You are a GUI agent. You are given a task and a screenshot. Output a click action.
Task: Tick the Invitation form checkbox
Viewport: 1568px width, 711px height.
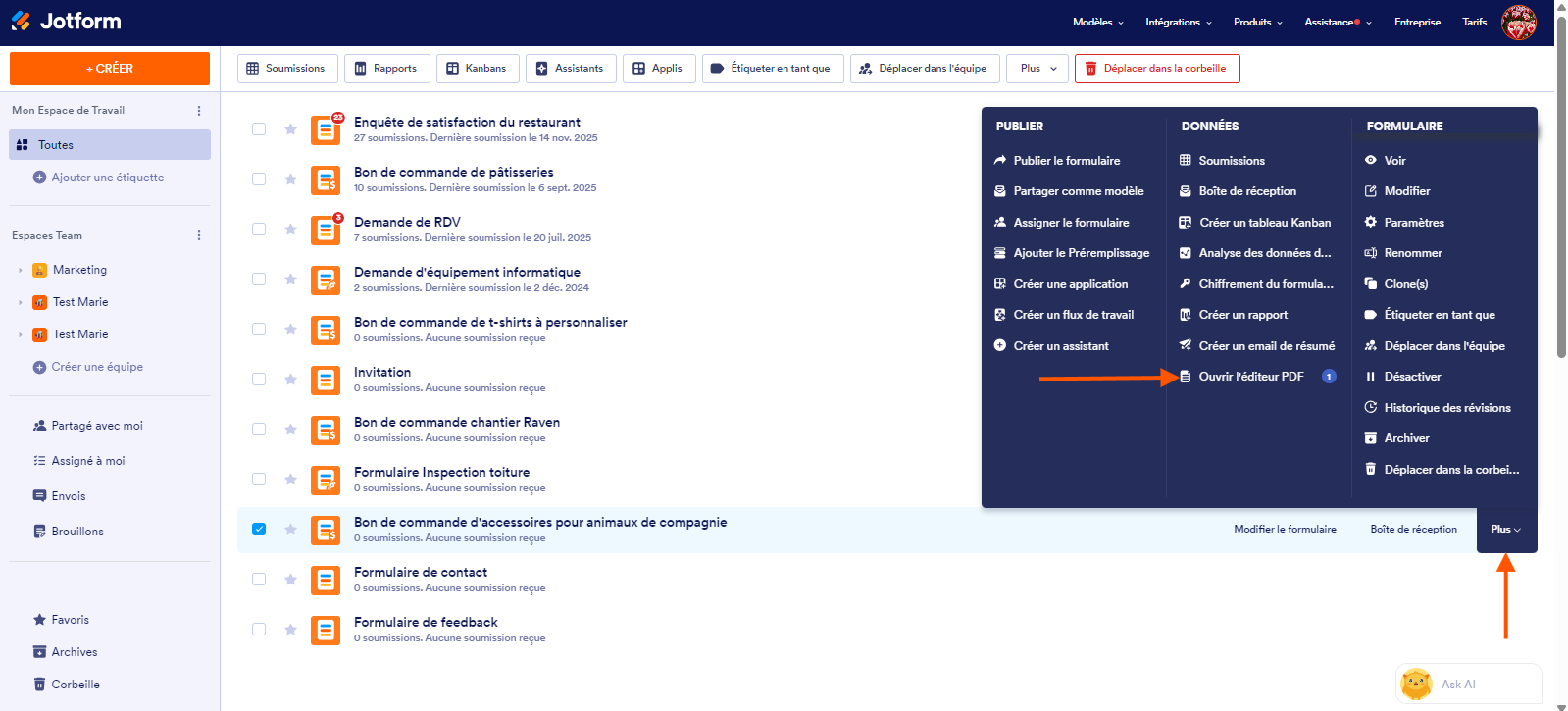pos(259,380)
